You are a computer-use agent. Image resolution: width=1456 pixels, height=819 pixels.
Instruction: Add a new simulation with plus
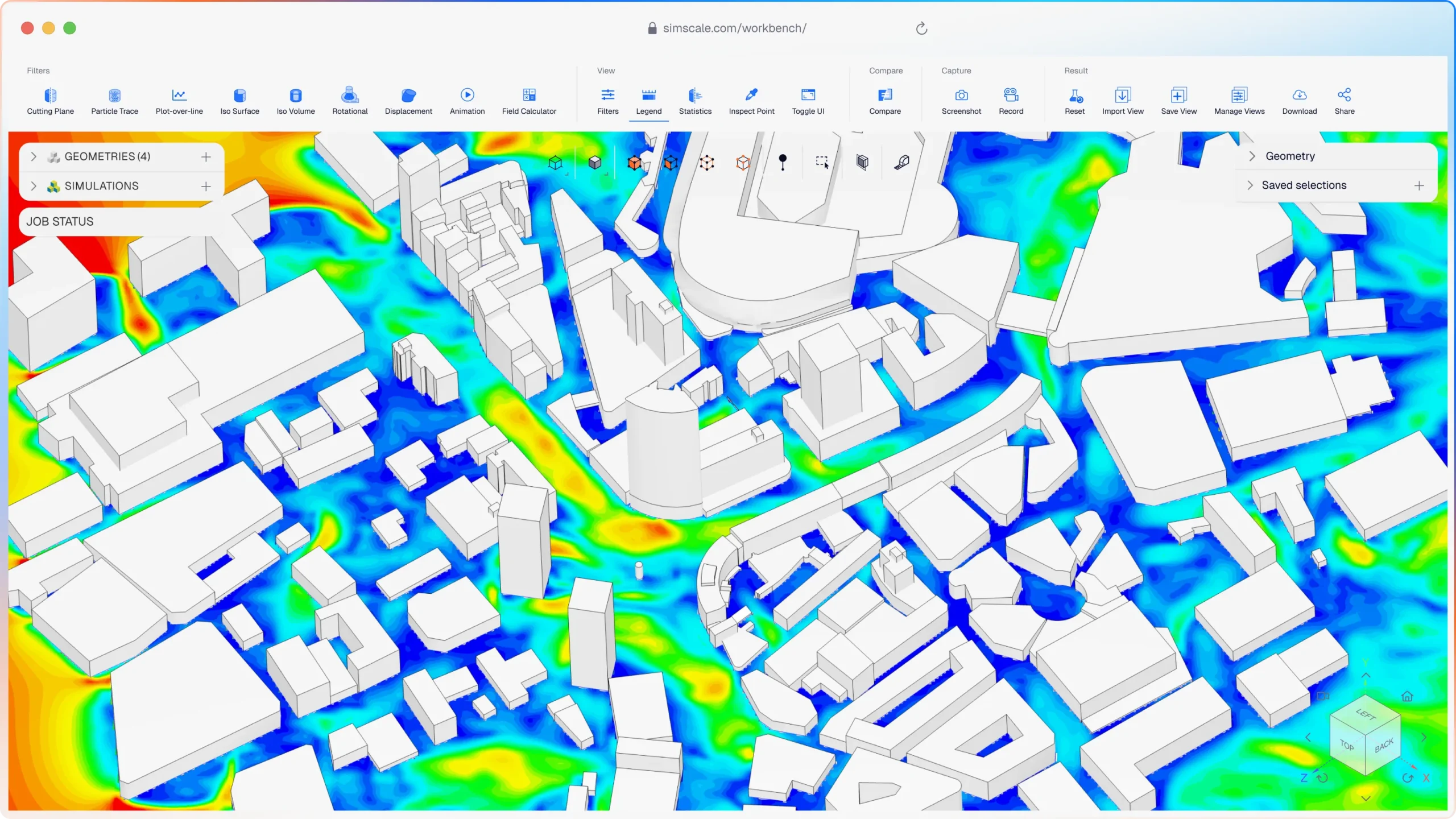(x=206, y=186)
